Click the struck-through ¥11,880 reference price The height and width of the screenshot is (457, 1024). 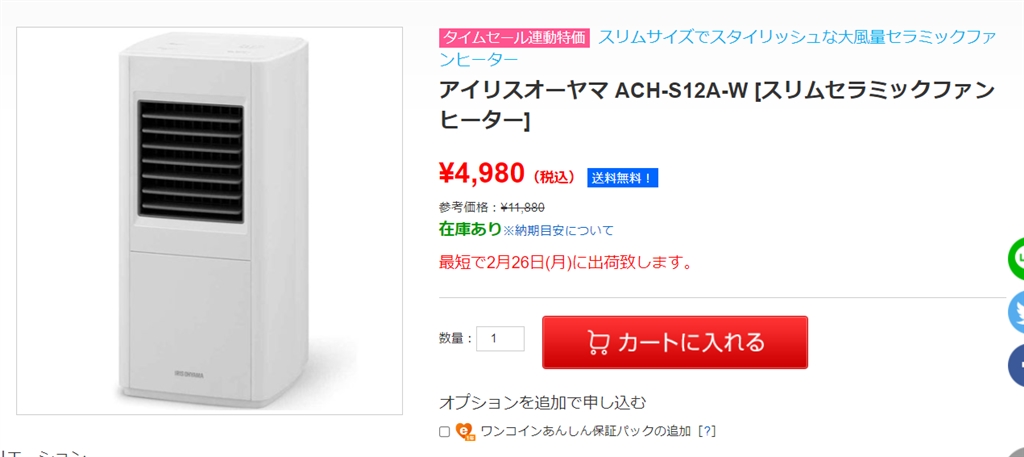click(522, 207)
